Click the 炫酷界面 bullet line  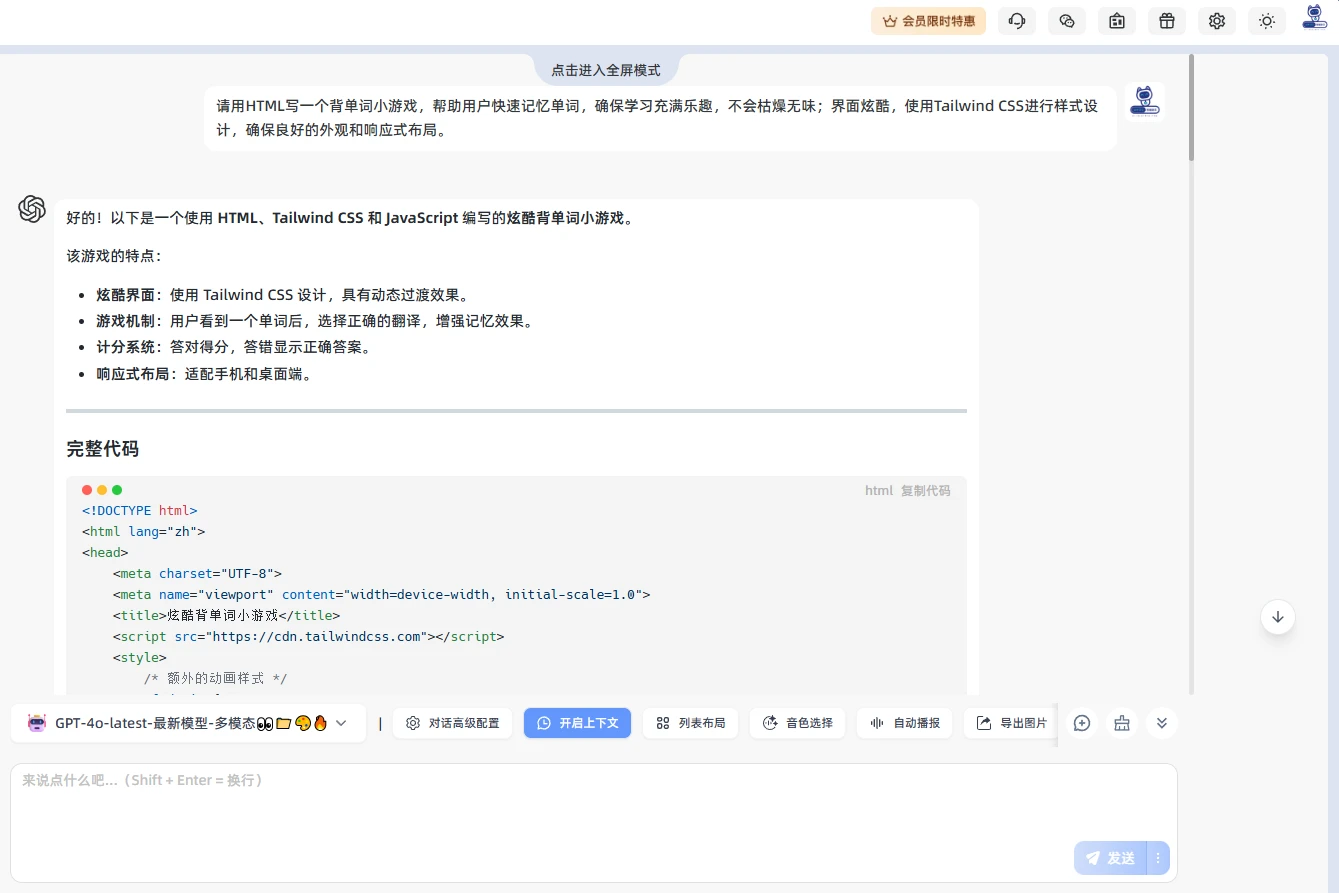click(x=283, y=295)
